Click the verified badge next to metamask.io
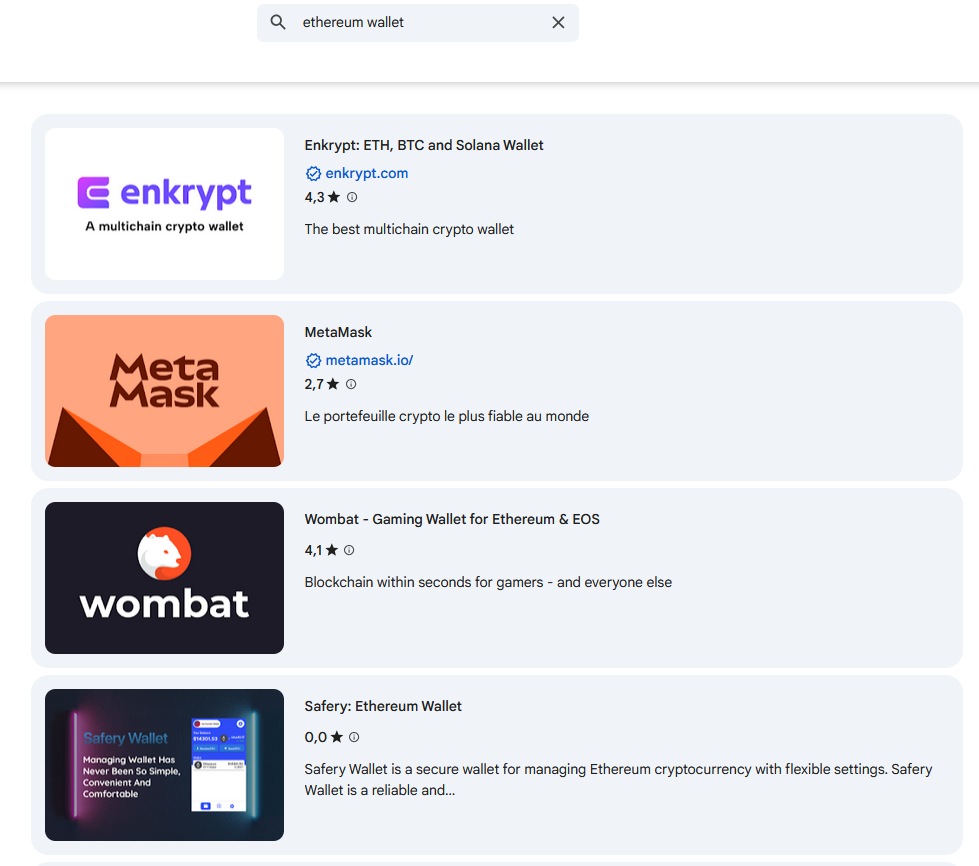This screenshot has height=866, width=979. 313,361
